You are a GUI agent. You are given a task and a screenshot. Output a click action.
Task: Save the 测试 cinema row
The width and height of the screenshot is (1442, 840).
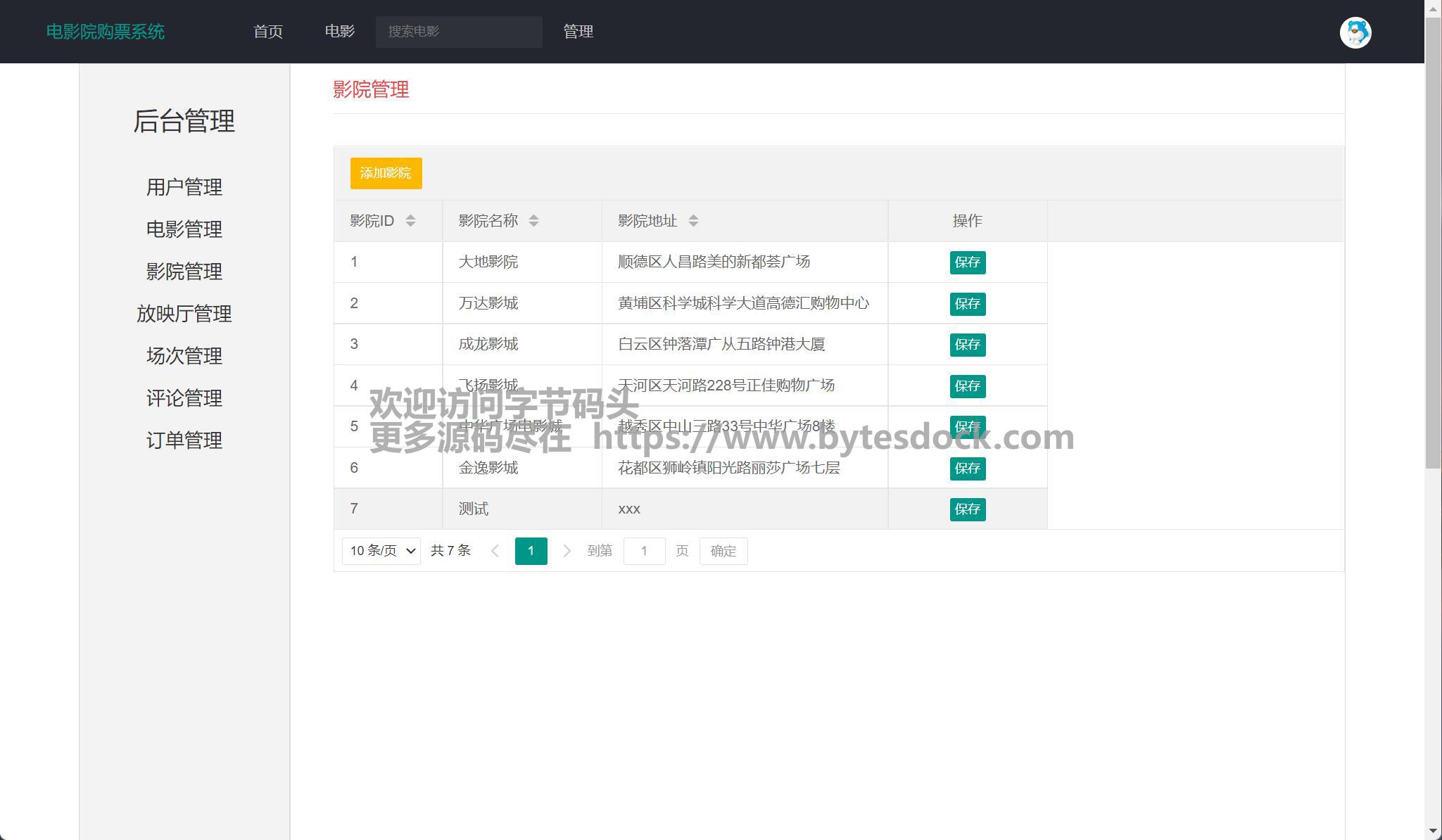pyautogui.click(x=967, y=509)
